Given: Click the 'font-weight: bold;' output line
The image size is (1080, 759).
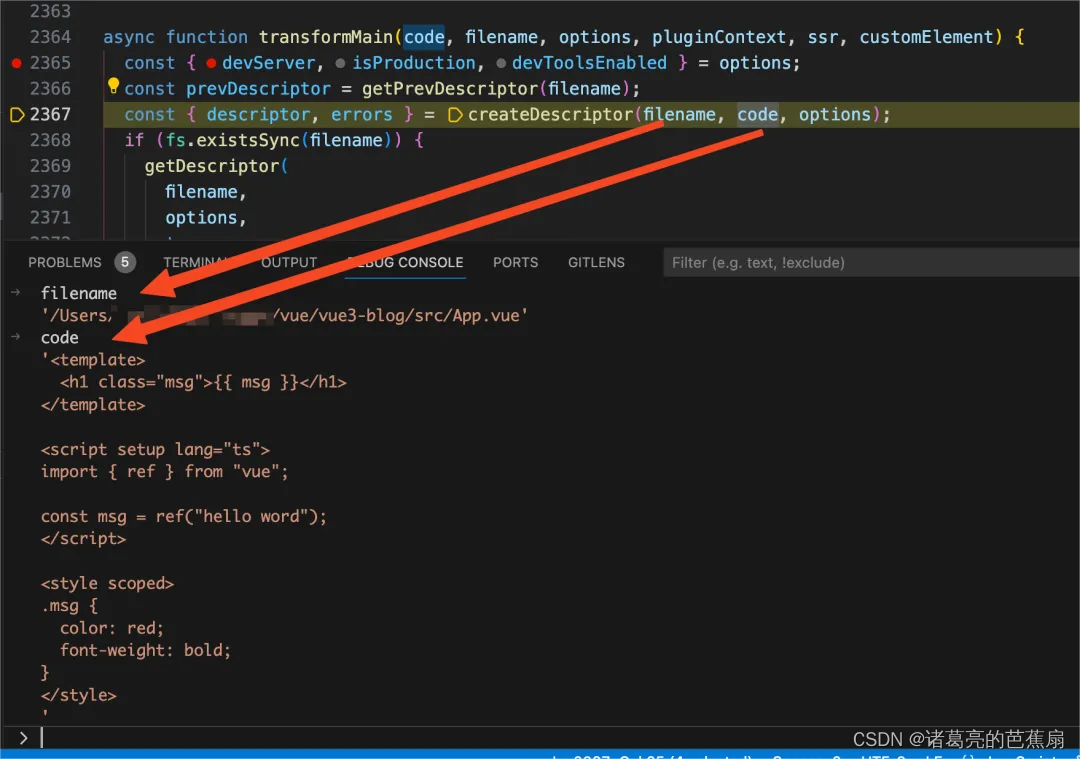Looking at the screenshot, I should [145, 650].
